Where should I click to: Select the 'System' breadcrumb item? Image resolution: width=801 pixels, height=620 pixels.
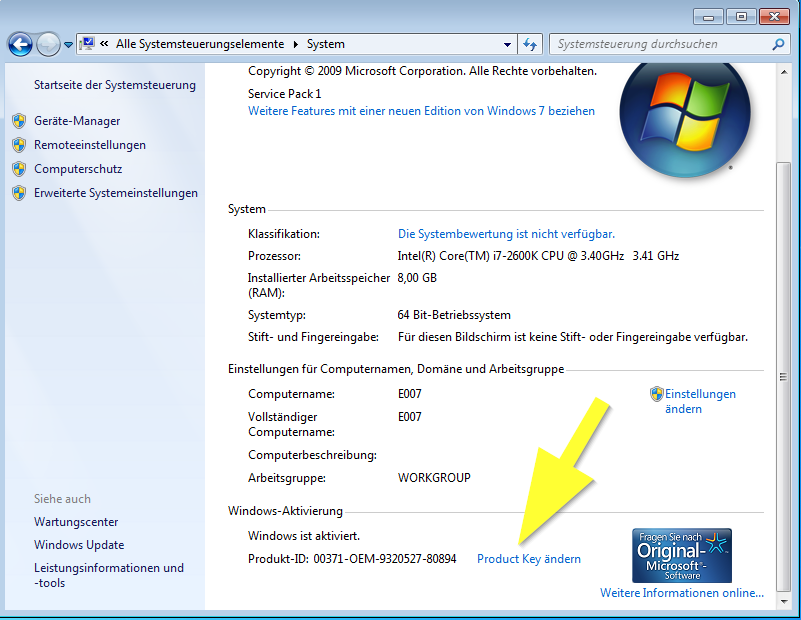point(325,44)
